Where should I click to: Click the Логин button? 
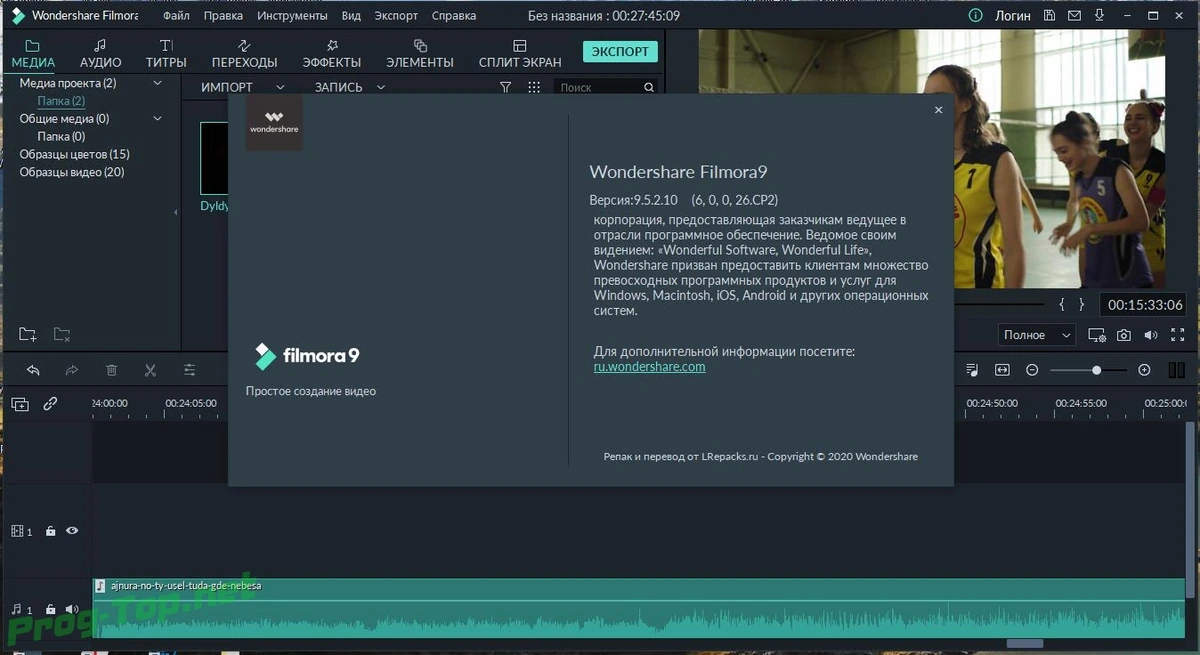tap(1012, 16)
